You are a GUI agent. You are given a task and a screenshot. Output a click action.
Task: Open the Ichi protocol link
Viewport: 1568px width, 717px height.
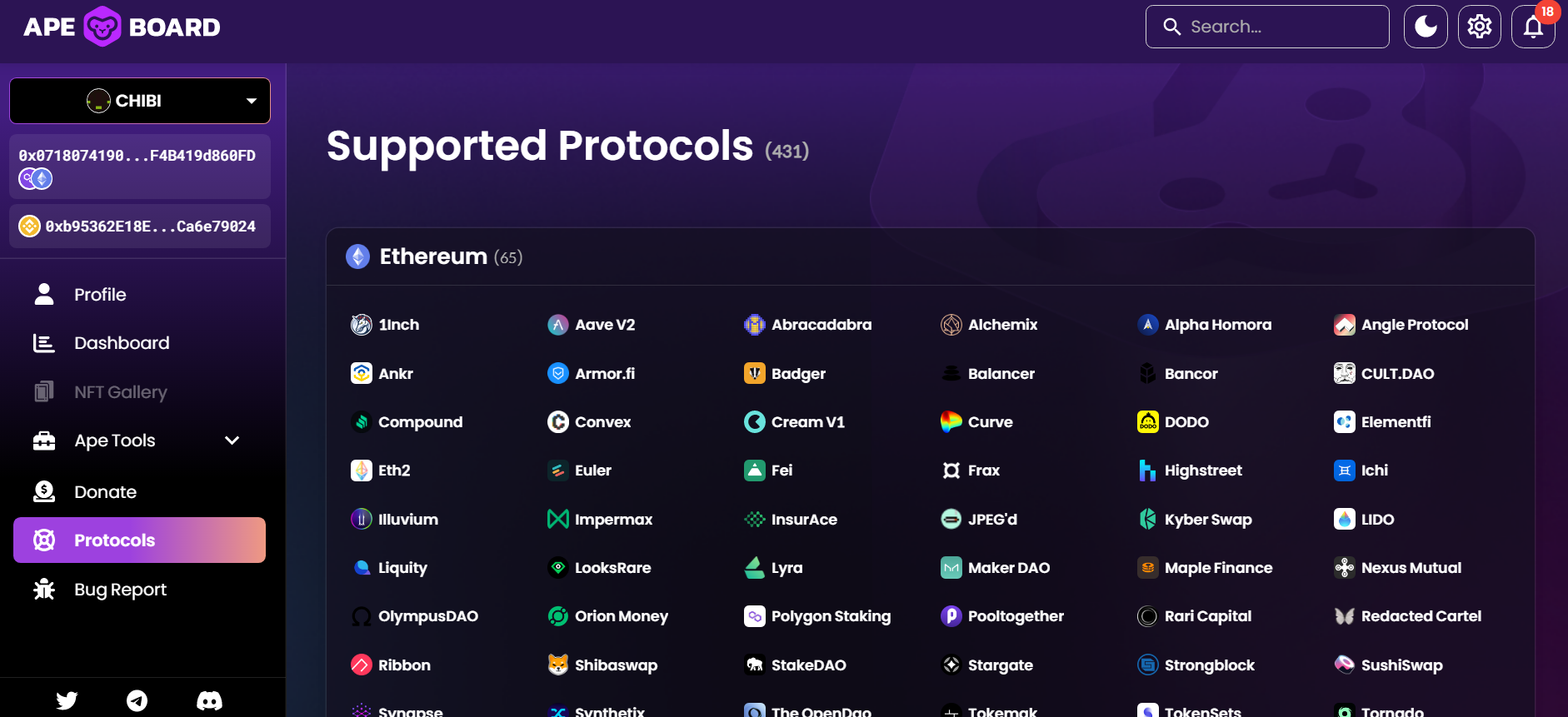click(1361, 471)
